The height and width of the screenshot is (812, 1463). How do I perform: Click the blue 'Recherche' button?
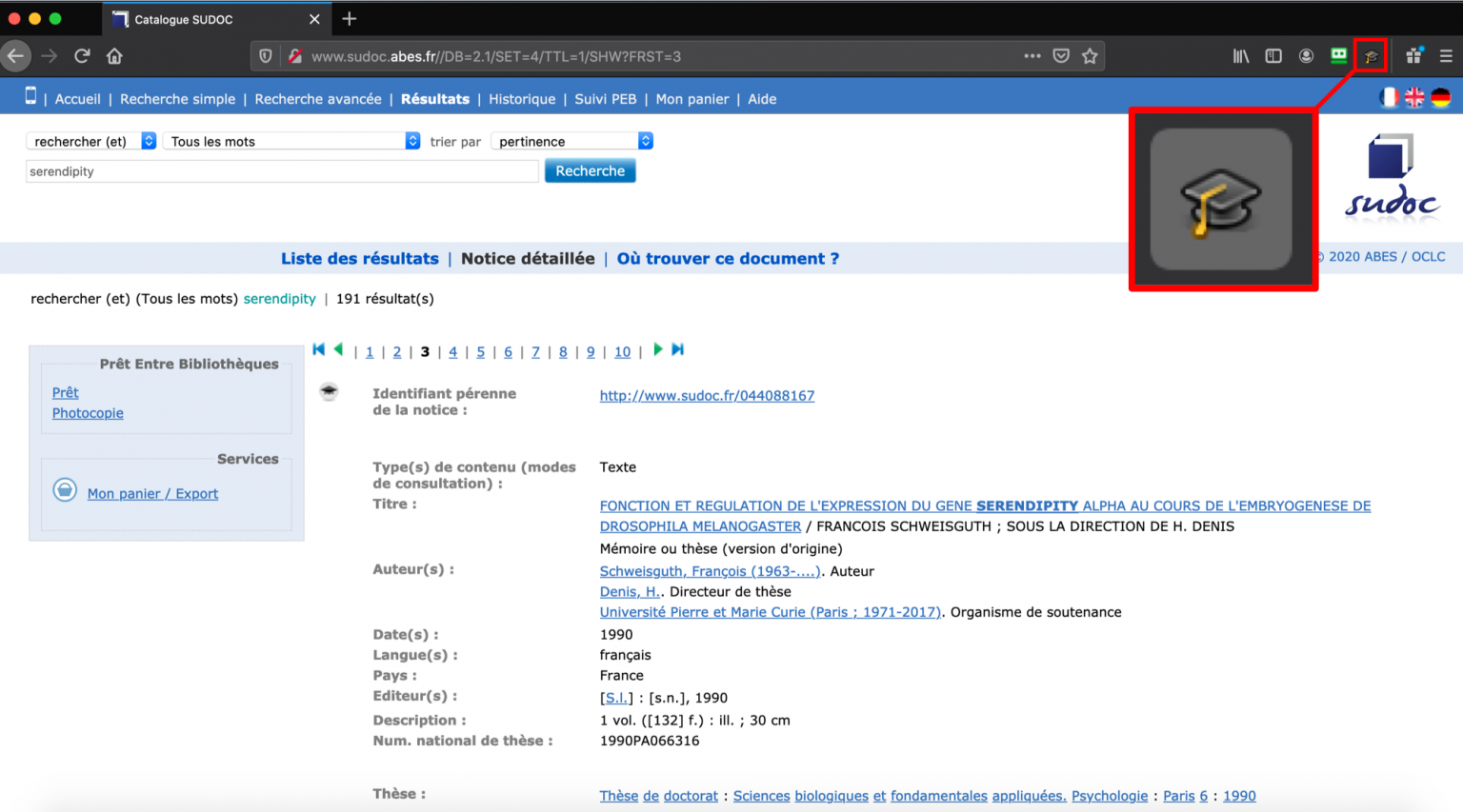[x=590, y=170]
